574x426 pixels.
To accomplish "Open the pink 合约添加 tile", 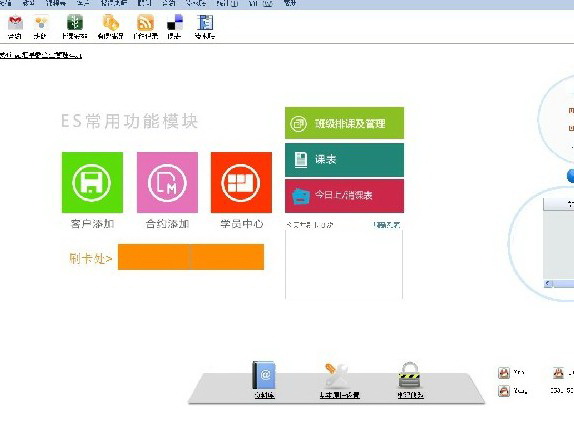I will (x=167, y=182).
